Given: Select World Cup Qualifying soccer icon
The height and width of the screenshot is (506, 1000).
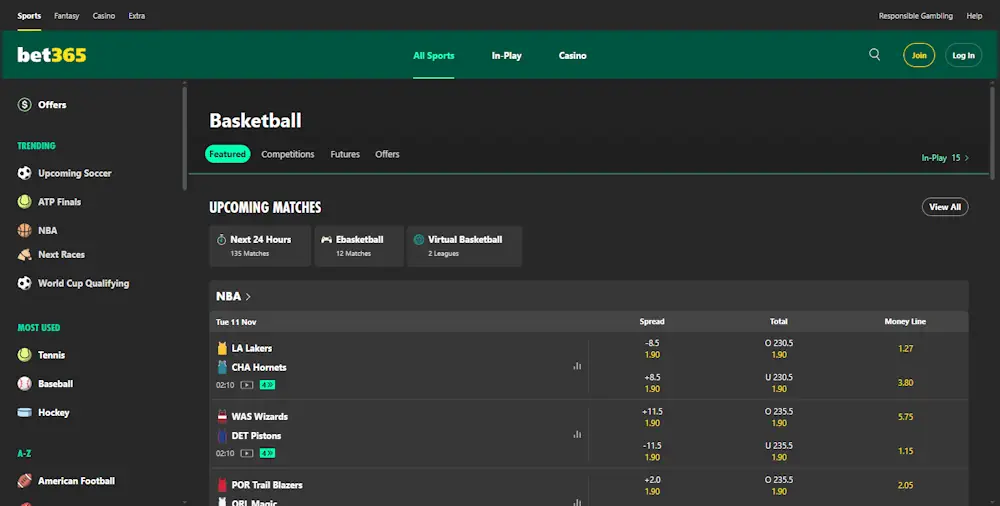Looking at the screenshot, I should 24,283.
